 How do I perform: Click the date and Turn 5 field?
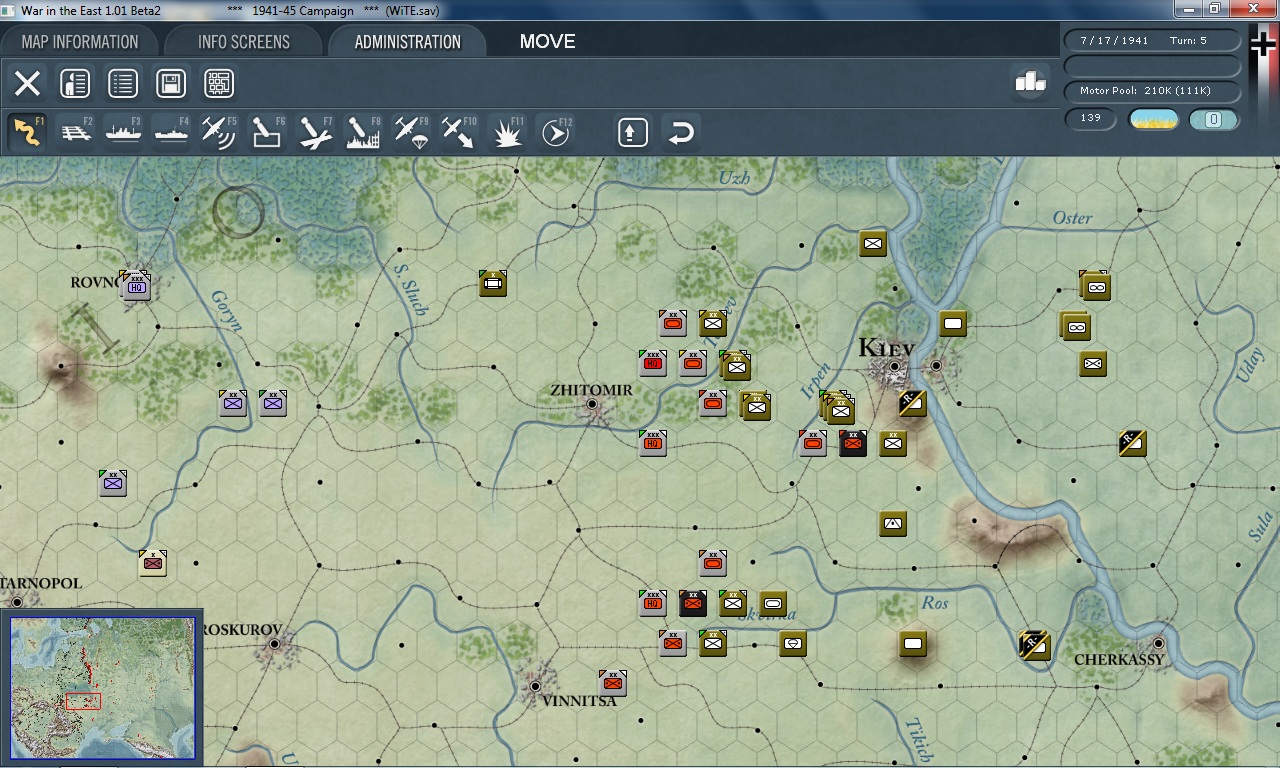[1152, 41]
